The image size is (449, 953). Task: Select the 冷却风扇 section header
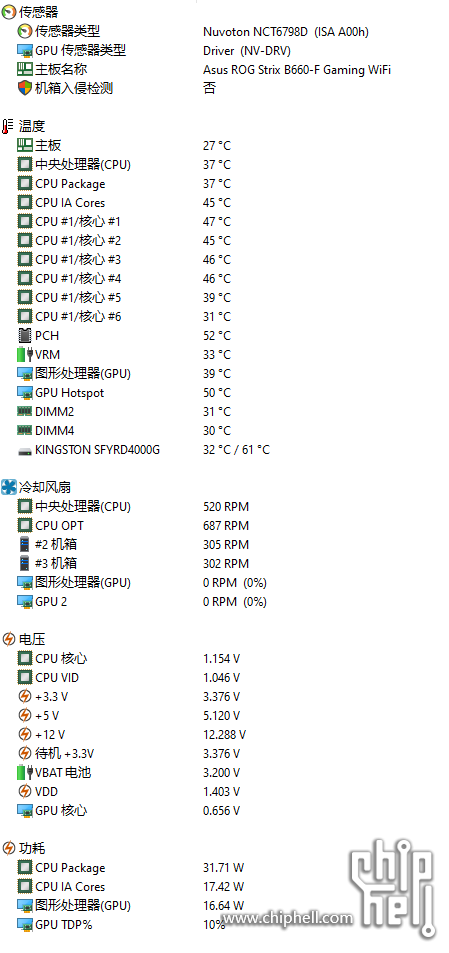point(45,487)
